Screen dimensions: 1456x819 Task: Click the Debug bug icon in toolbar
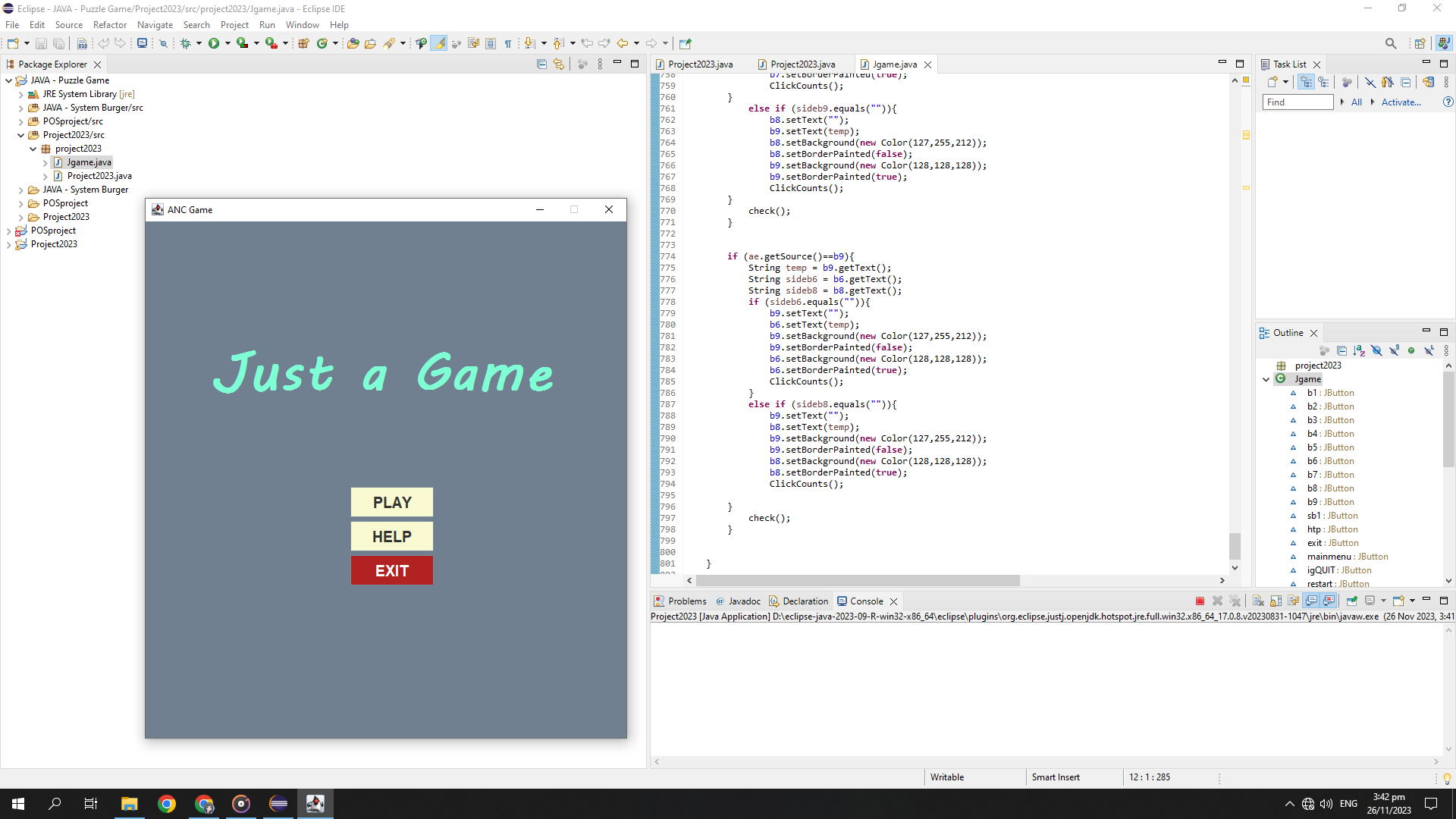[185, 43]
